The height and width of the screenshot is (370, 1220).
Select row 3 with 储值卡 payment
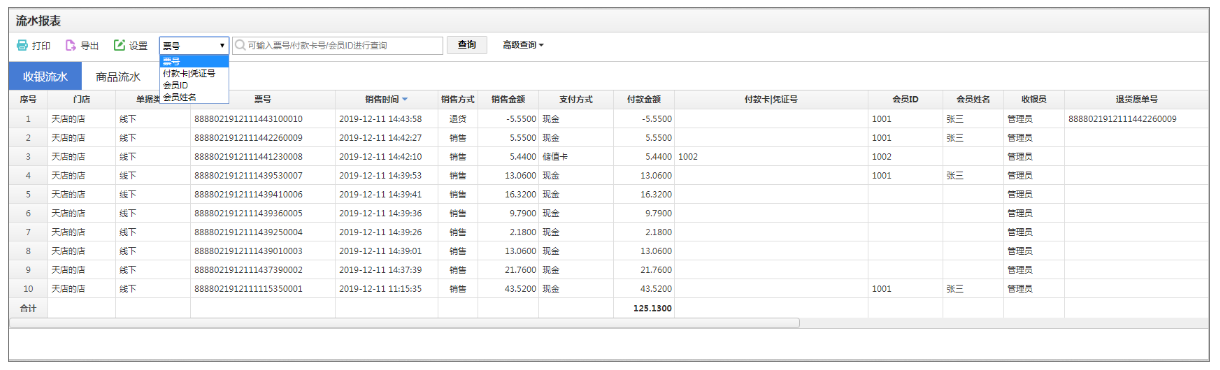tap(609, 157)
